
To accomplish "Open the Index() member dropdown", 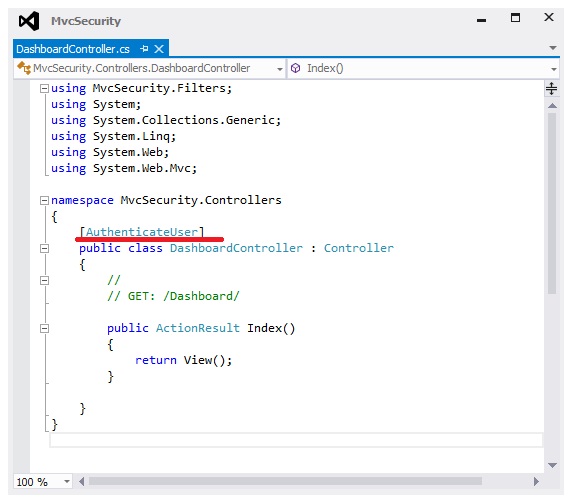I will [553, 69].
